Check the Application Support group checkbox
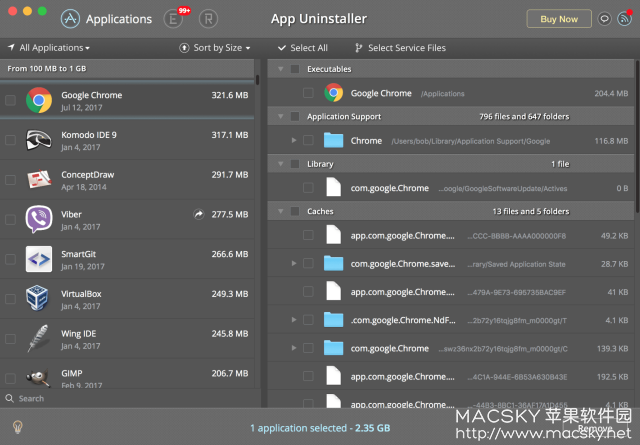The image size is (640, 445). (x=295, y=116)
